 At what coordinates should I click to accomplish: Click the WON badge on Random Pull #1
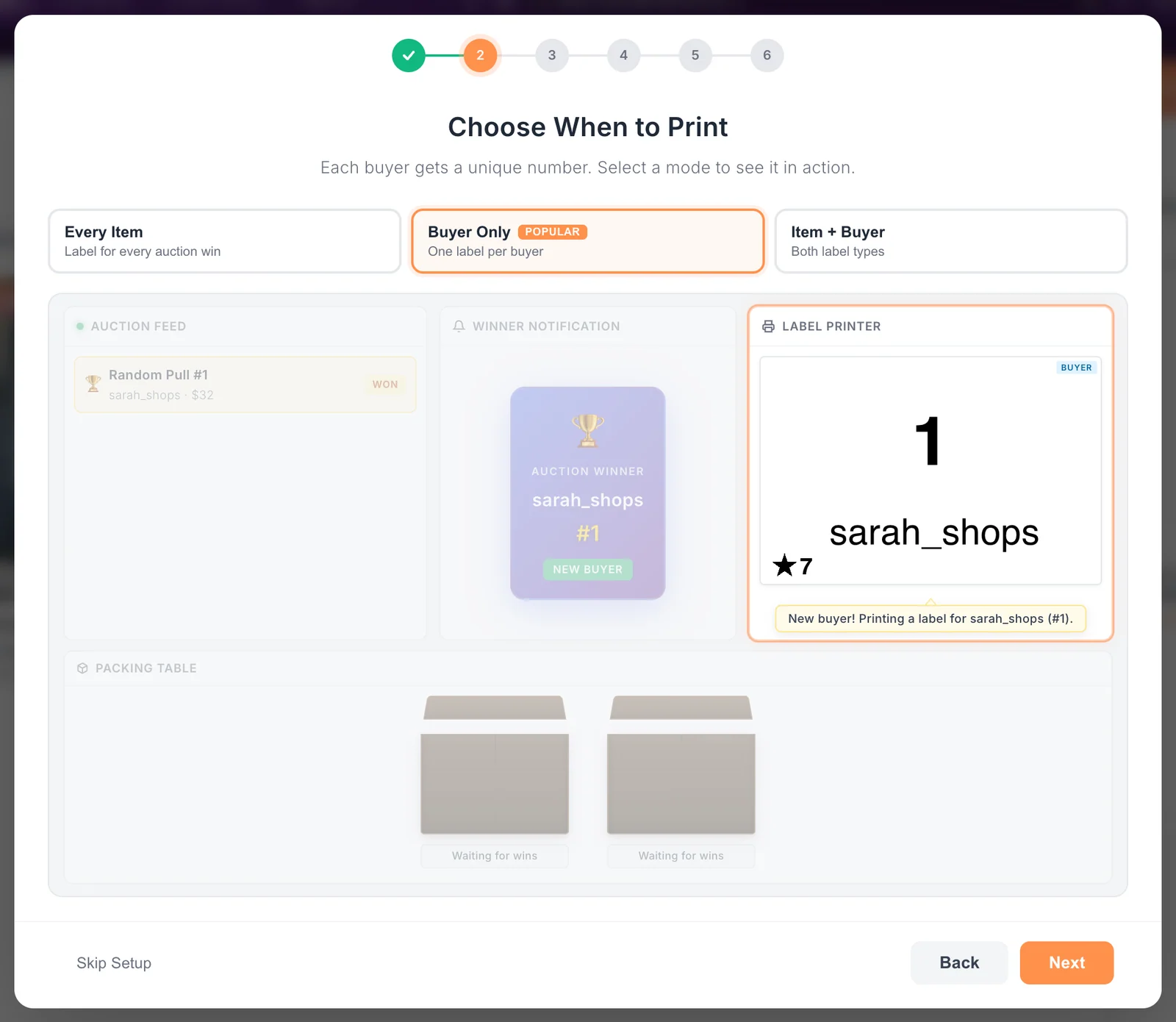(x=385, y=385)
